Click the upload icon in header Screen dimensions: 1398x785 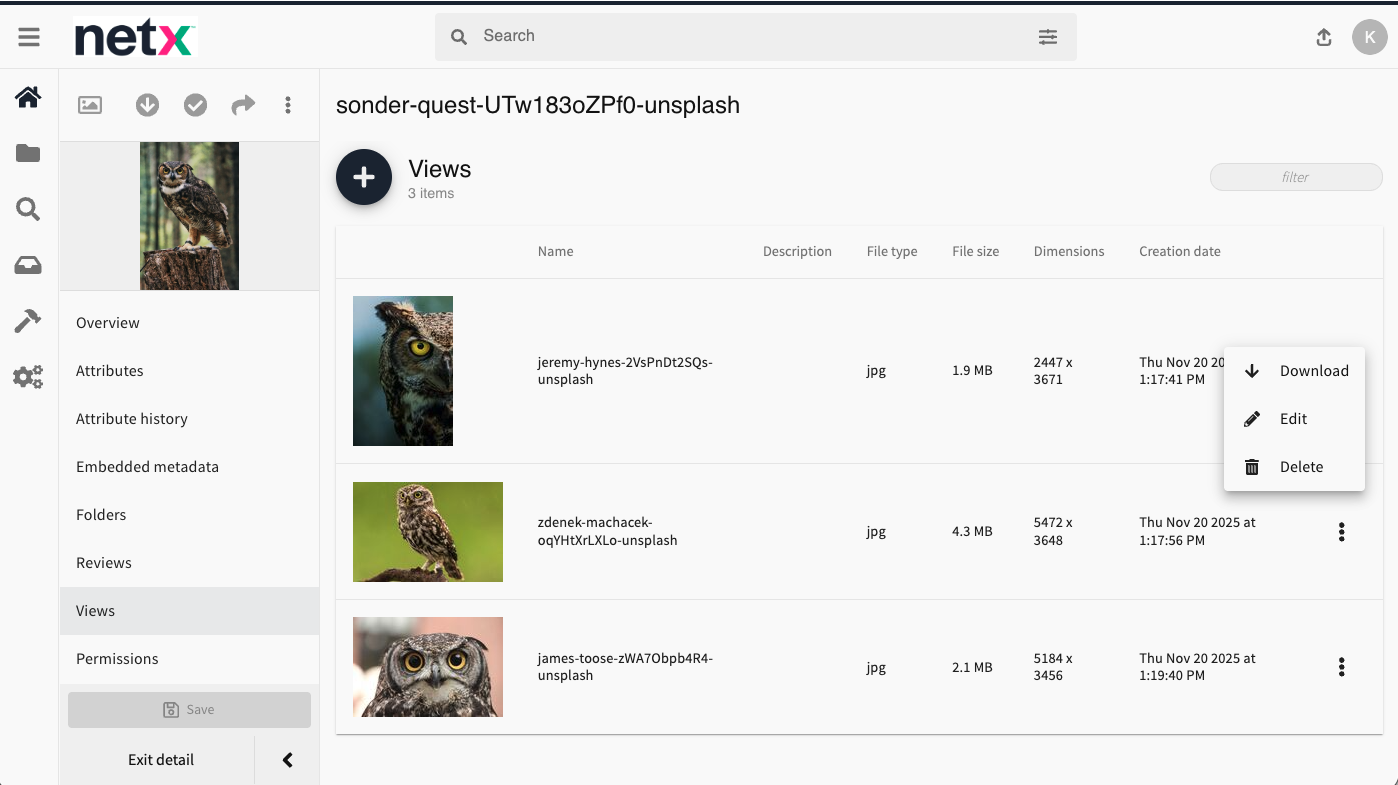pos(1323,37)
